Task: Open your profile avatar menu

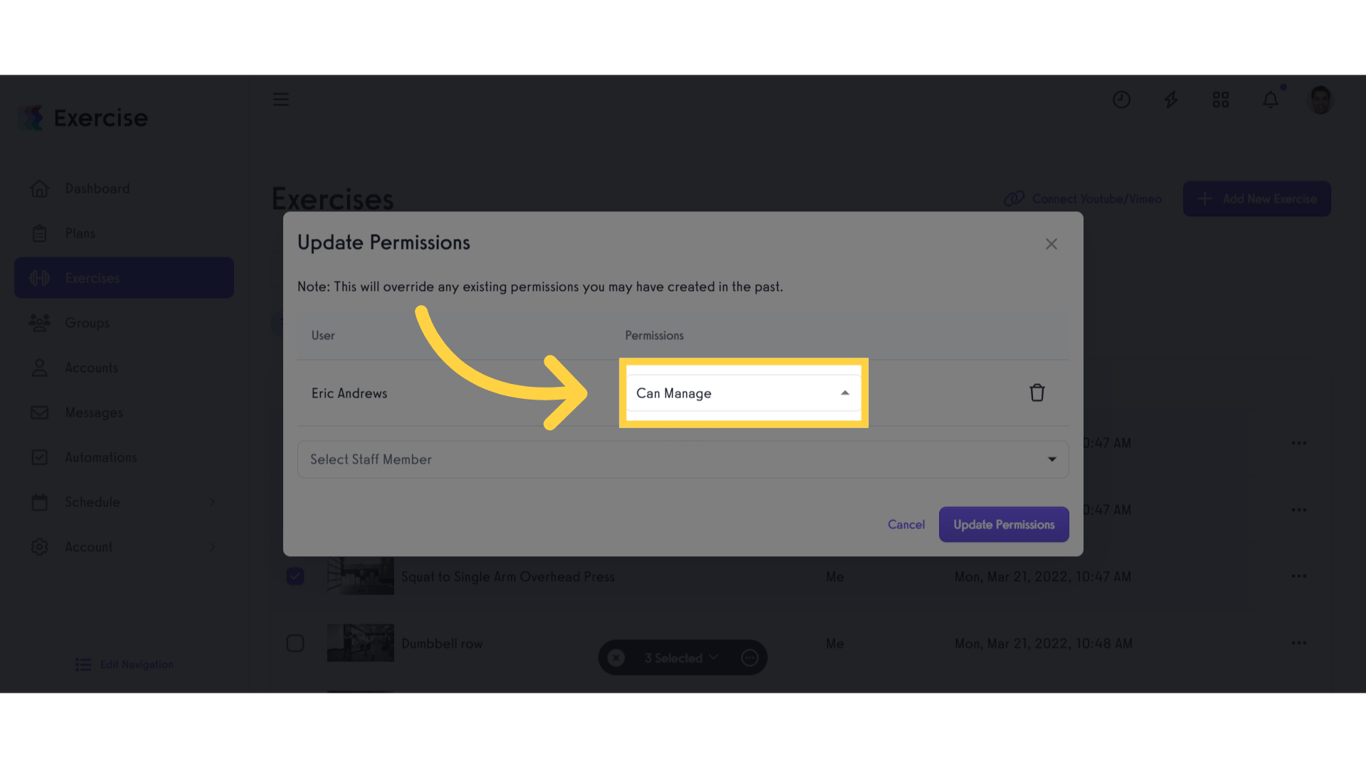Action: (1320, 99)
